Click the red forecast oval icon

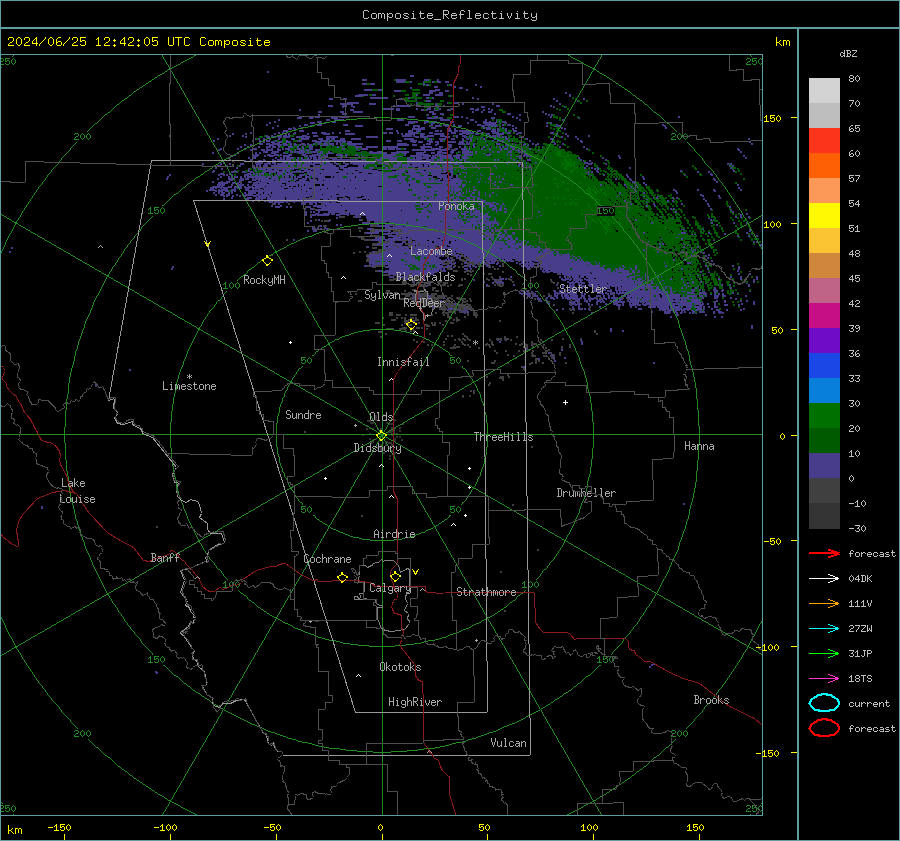pos(824,728)
